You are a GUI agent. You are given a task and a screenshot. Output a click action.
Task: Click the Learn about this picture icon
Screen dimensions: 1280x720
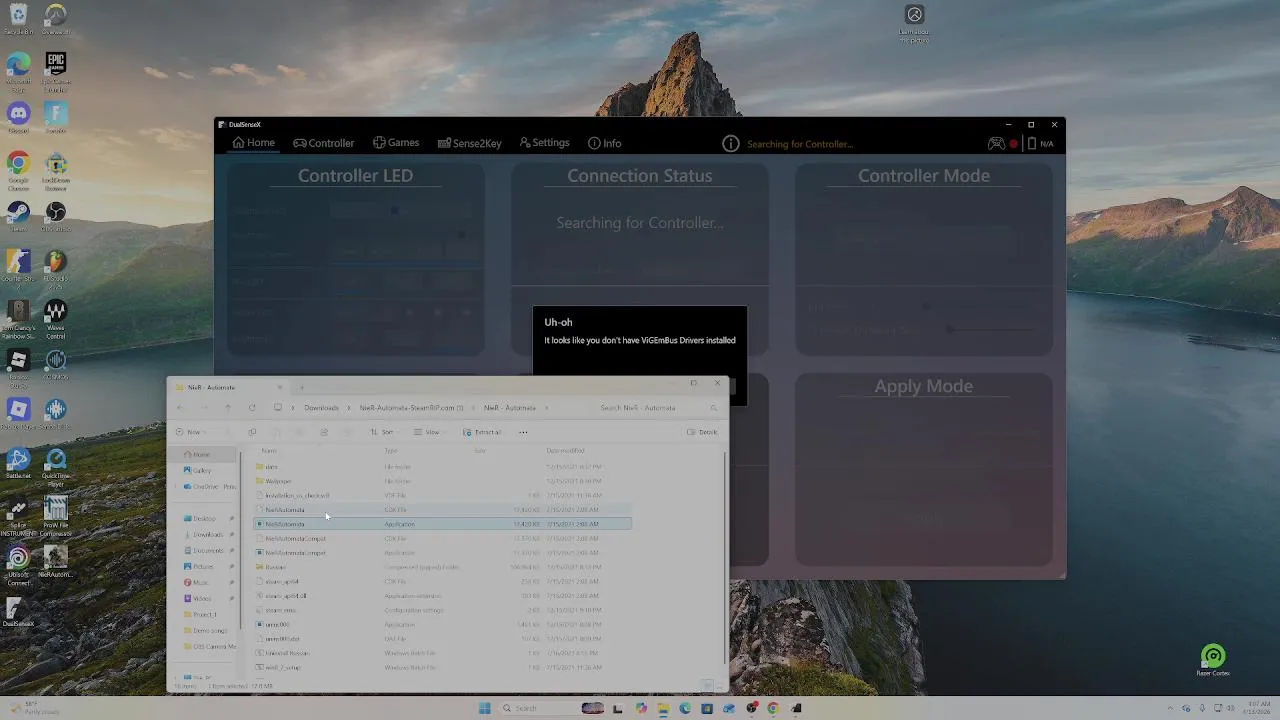[x=914, y=23]
